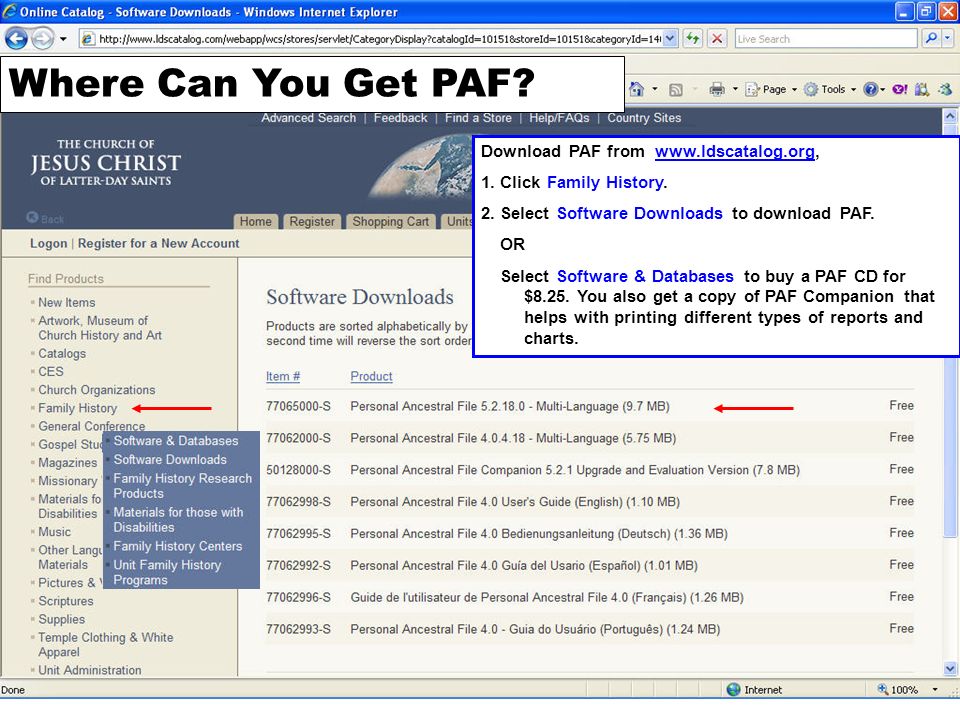
Task: Select Software Downloads in flyout menu
Action: click(x=170, y=459)
